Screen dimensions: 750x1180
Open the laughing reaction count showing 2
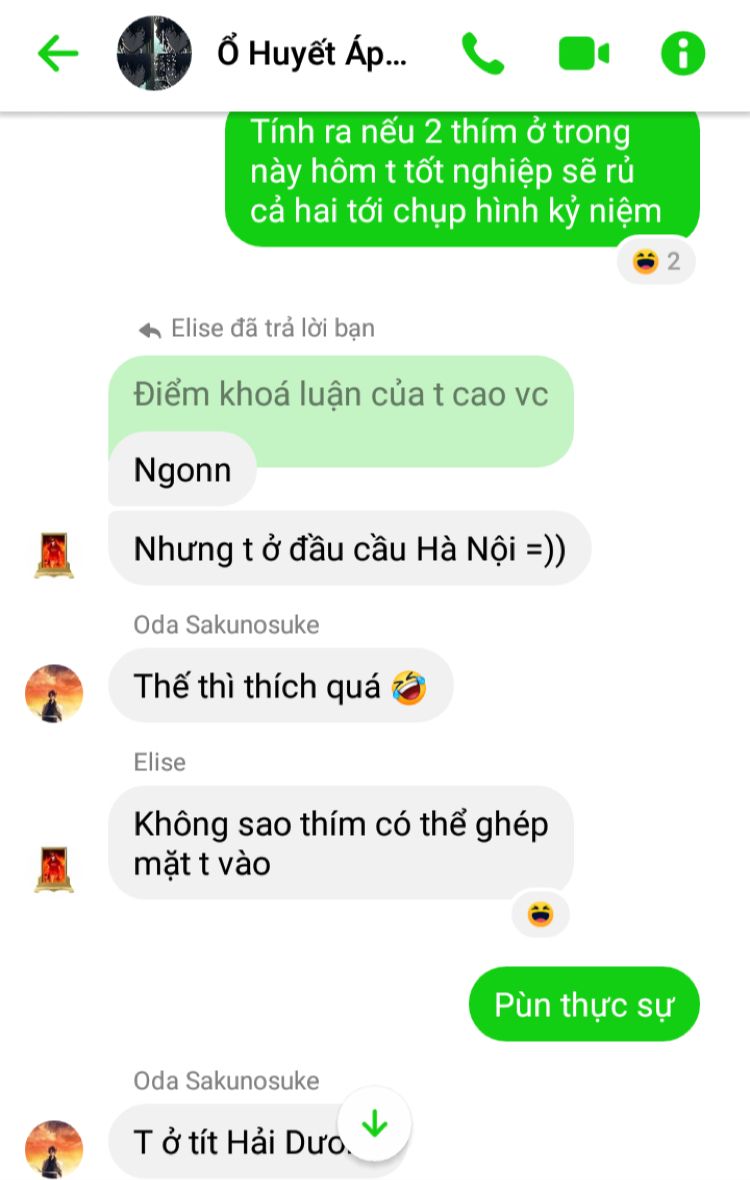[x=657, y=261]
